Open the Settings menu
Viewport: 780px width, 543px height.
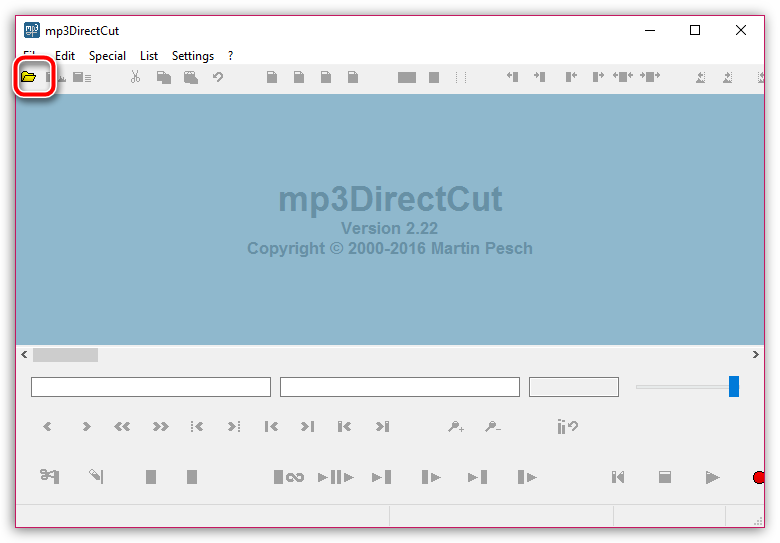coord(193,56)
